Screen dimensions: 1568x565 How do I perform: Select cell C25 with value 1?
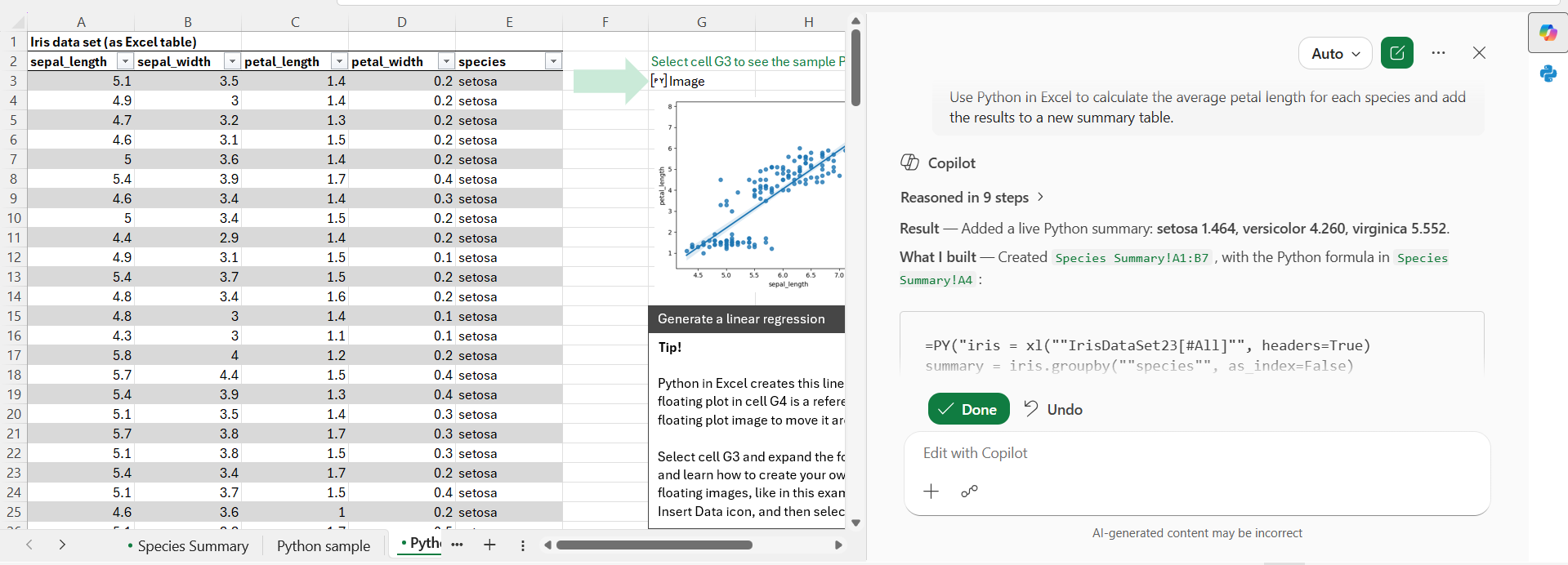pos(295,512)
